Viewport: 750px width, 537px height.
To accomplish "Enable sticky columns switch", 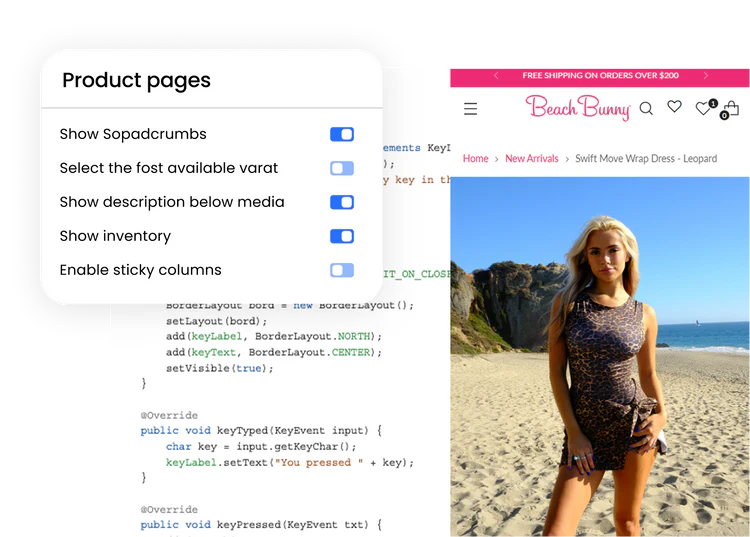I will 342,270.
